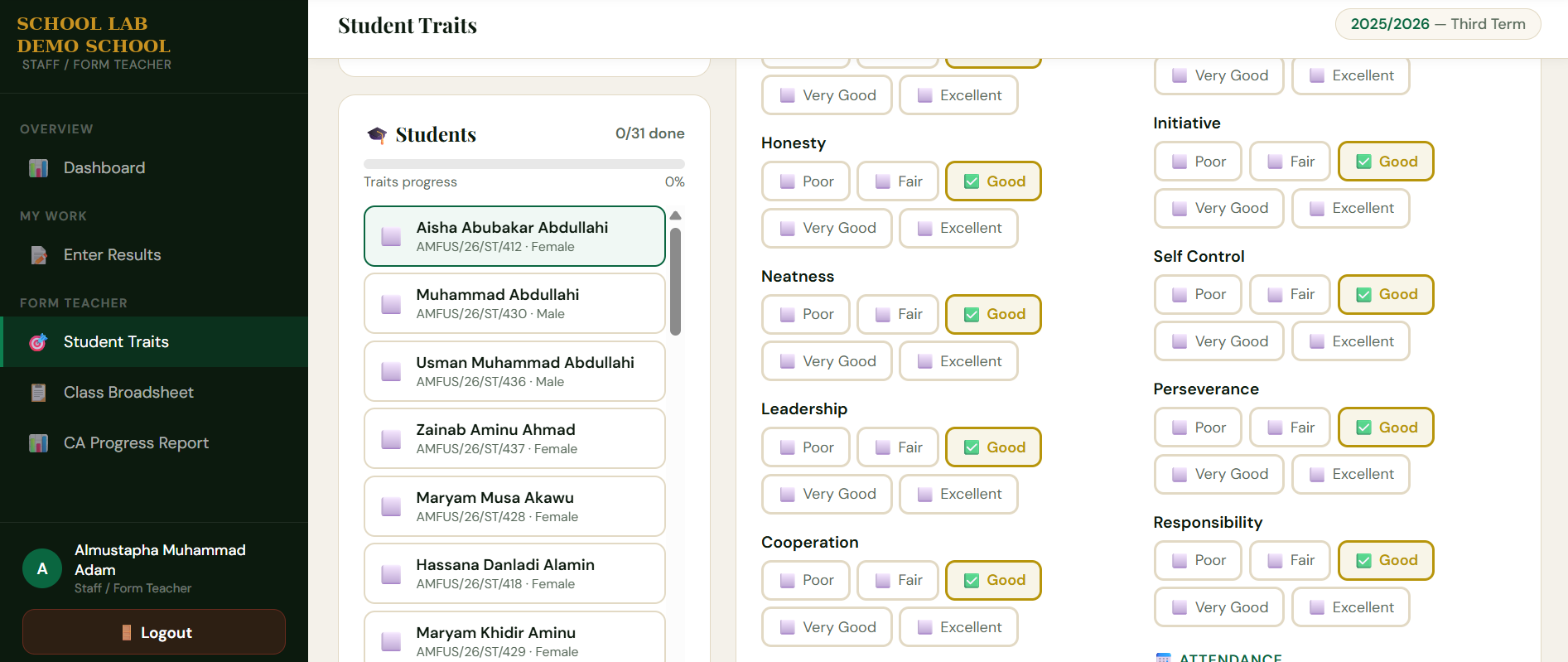Set Neatness to Fair
Image resolution: width=1568 pixels, height=662 pixels.
(897, 314)
